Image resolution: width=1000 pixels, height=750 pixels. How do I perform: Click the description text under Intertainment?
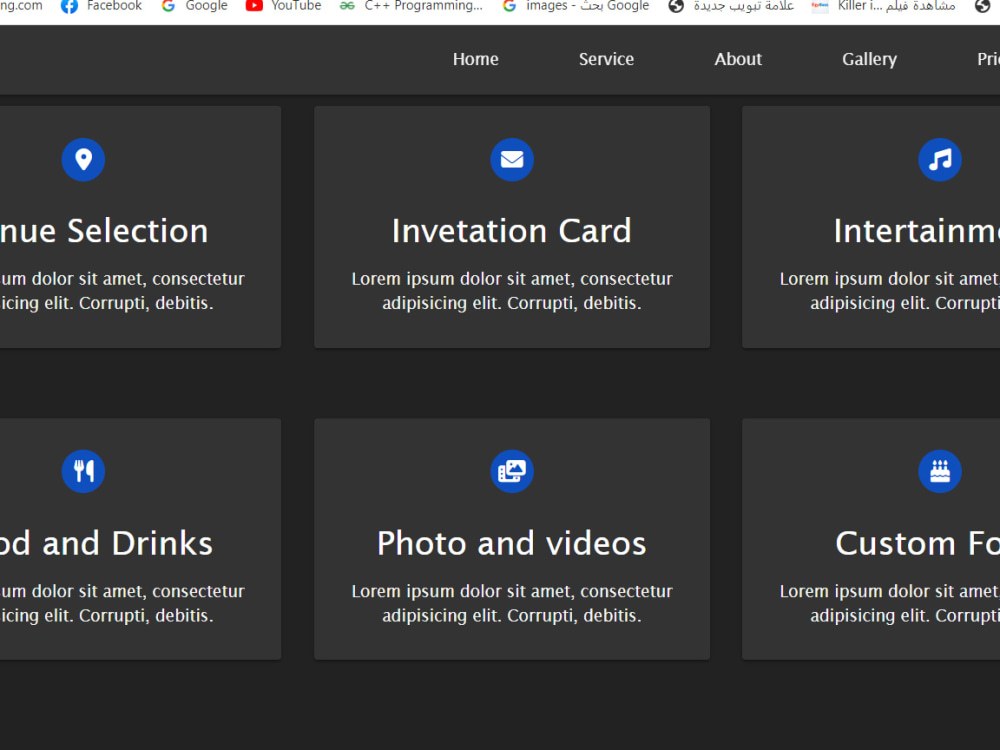coord(889,291)
